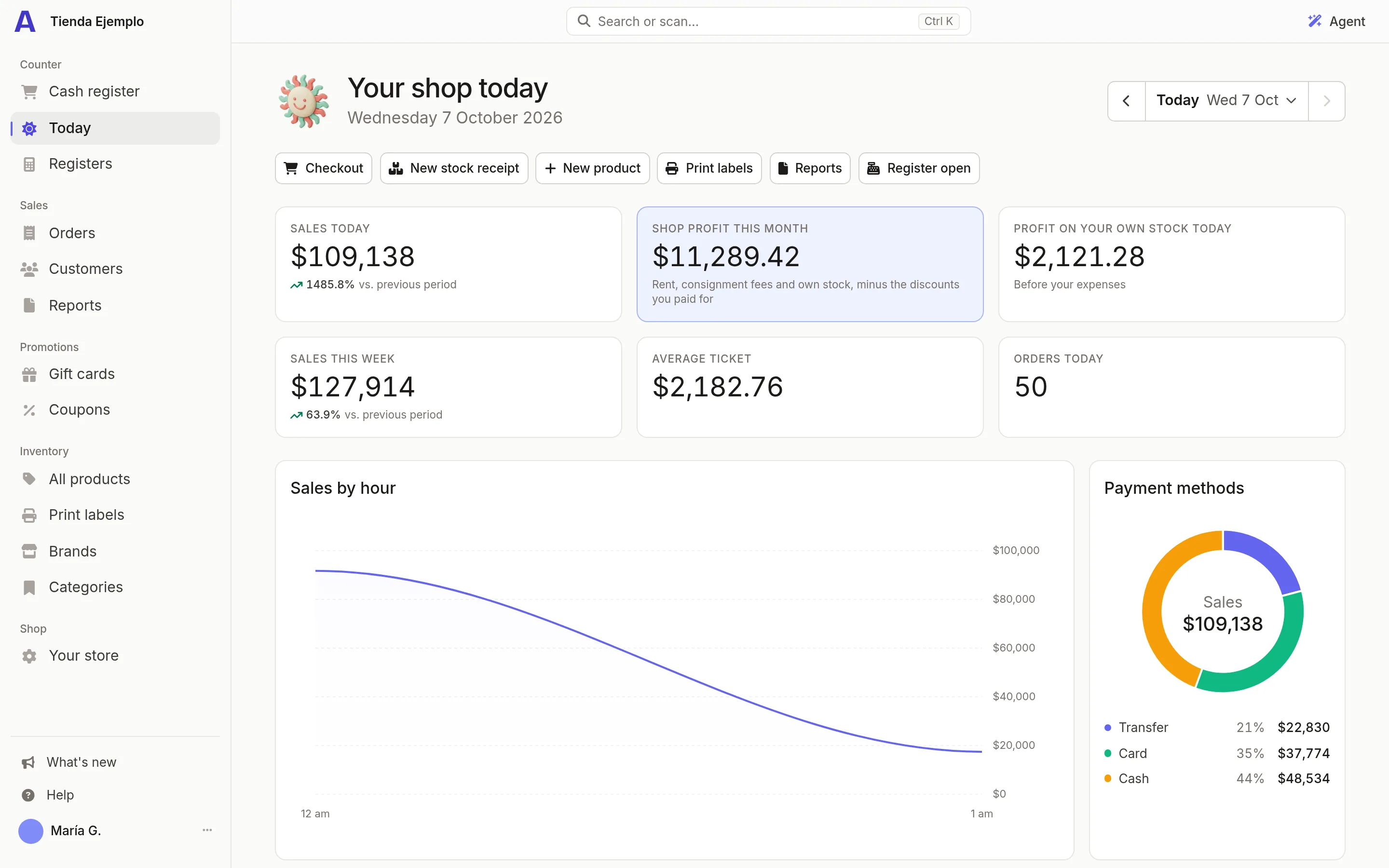Click the Tienda Ejemplo logo

[25, 22]
